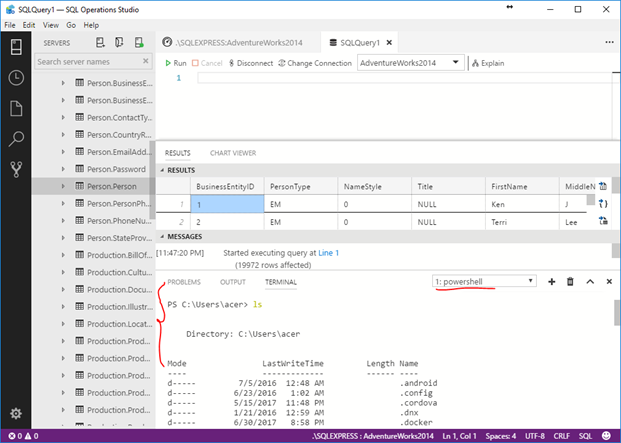The height and width of the screenshot is (443, 621).
Task: Switch to the CHART VIEWER tab
Action: [x=233, y=153]
